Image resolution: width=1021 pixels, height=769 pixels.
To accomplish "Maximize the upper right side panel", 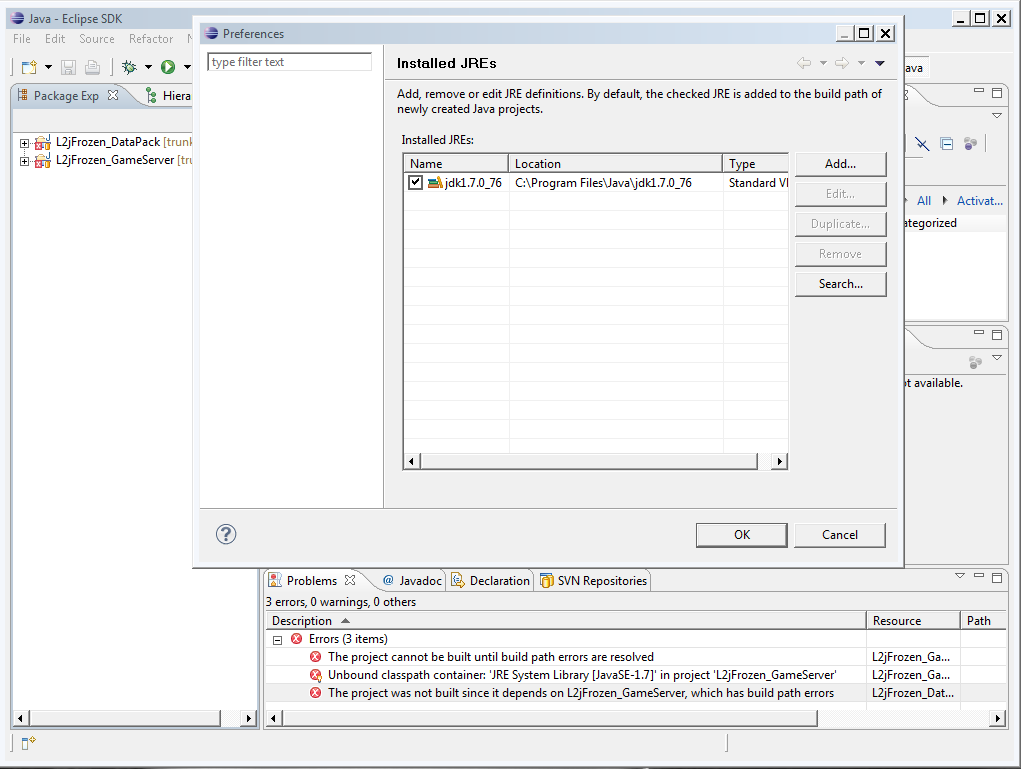I will (x=997, y=92).
